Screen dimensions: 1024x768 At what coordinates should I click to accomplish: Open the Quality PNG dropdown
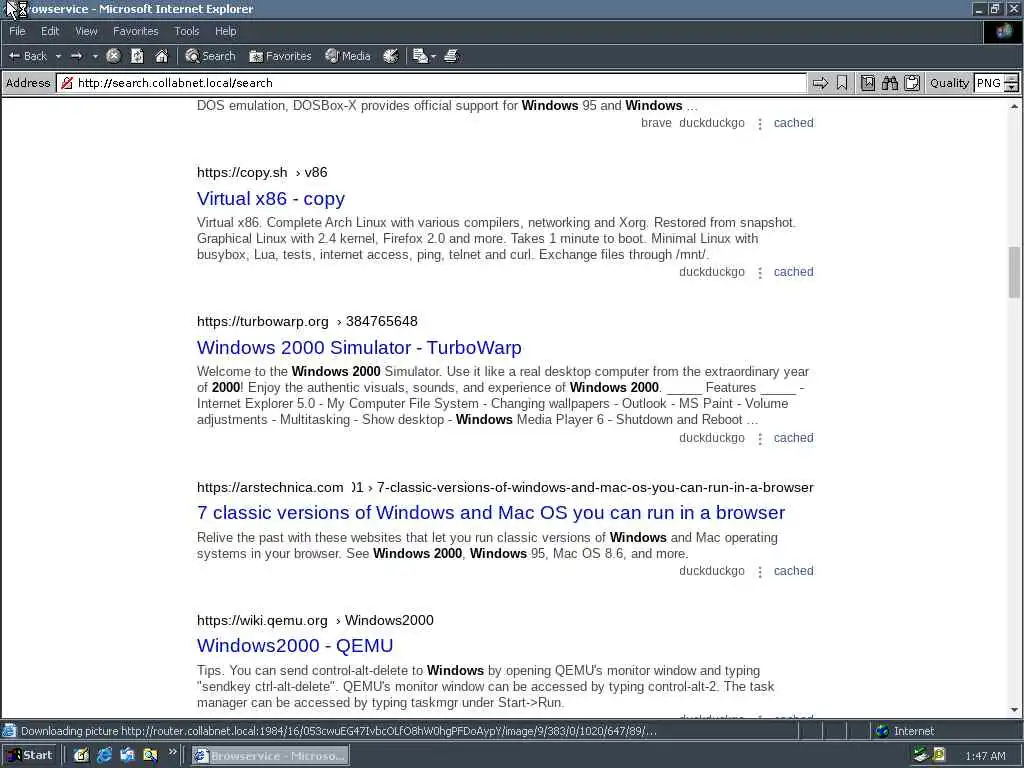(x=996, y=83)
